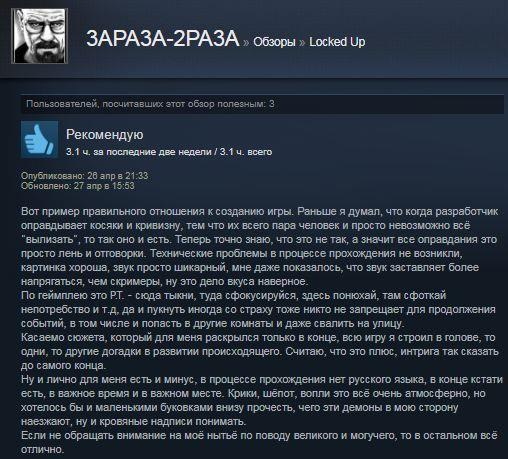The height and width of the screenshot is (459, 508).
Task: Click the line starting Ну и лично
Action: [x=262, y=379]
